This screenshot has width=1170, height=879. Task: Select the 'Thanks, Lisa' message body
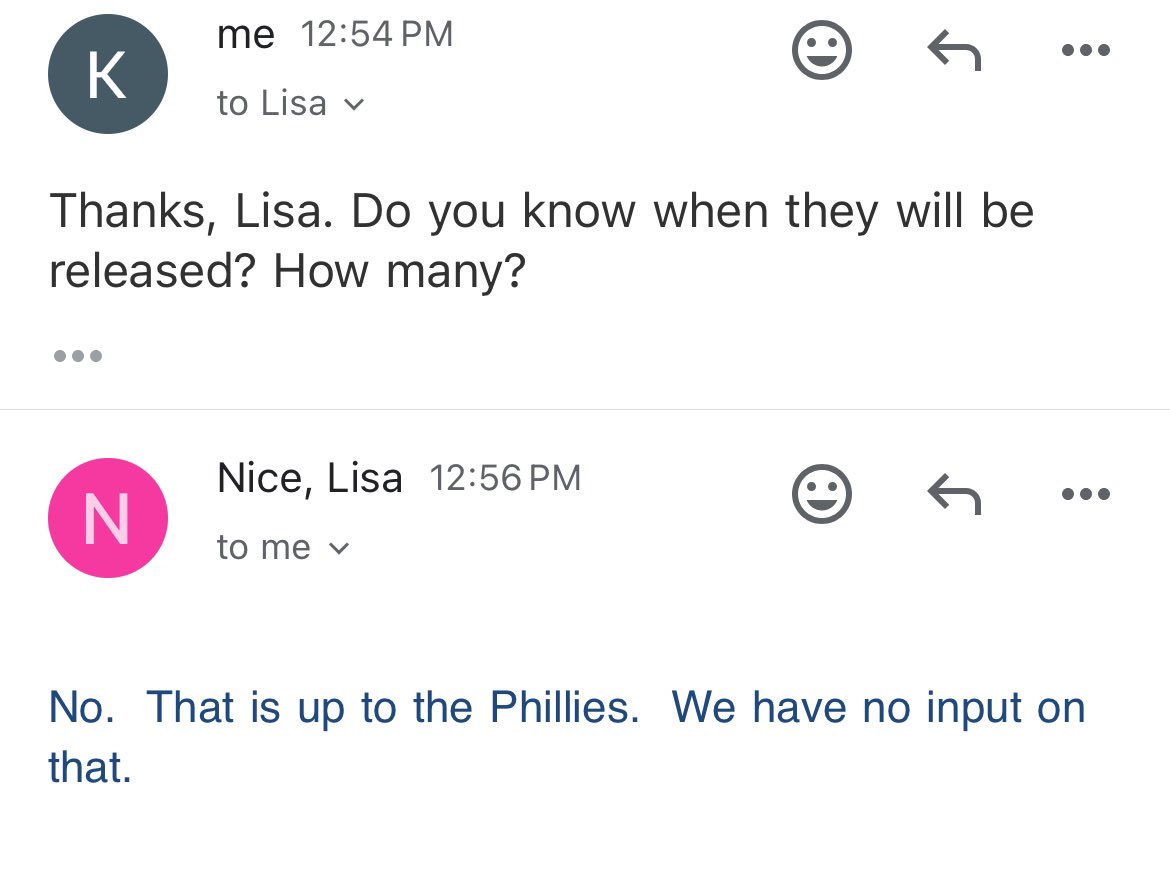542,242
